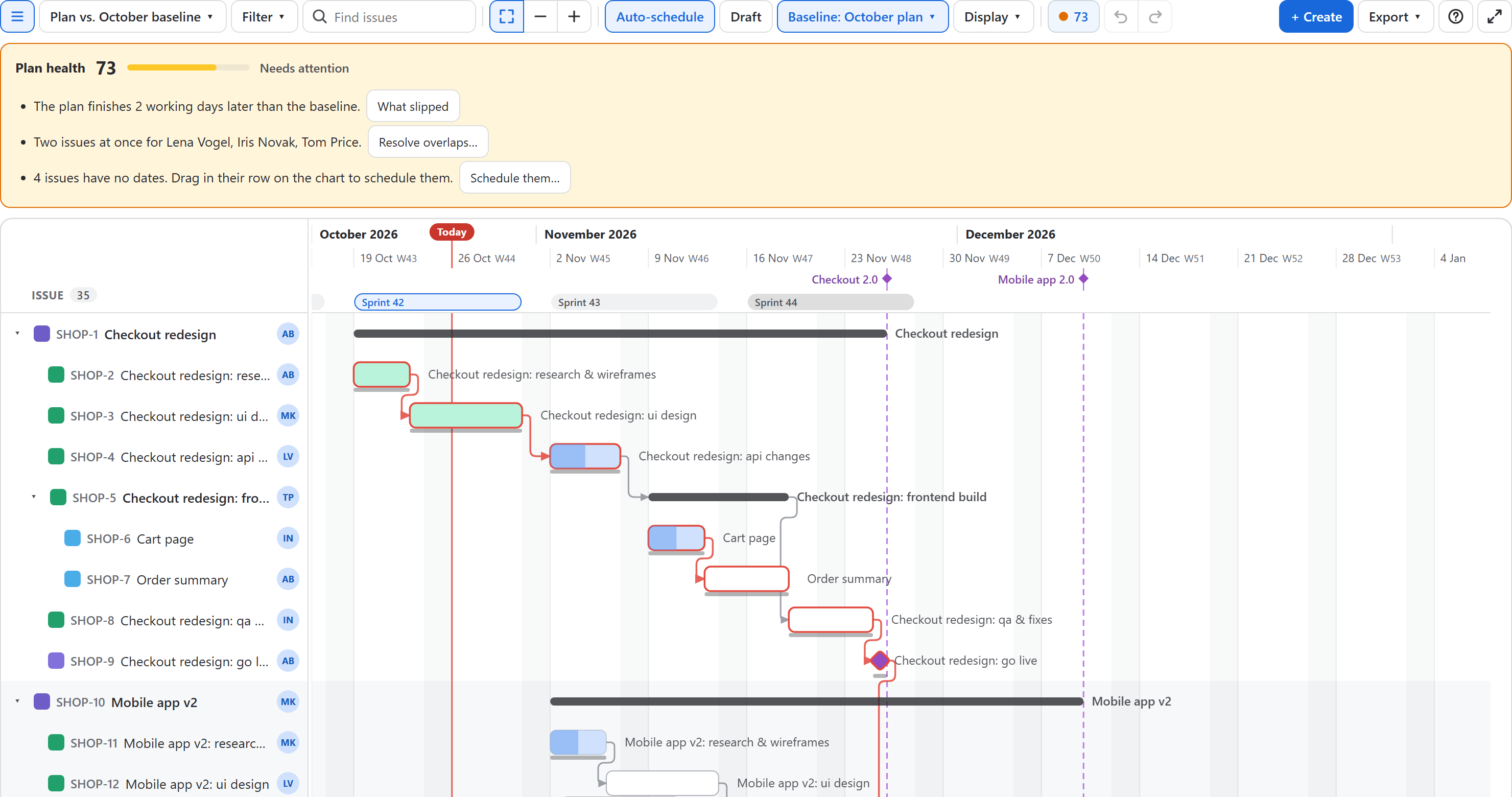Click the Find issues search field
Image resolution: width=1512 pixels, height=797 pixels.
click(x=389, y=16)
